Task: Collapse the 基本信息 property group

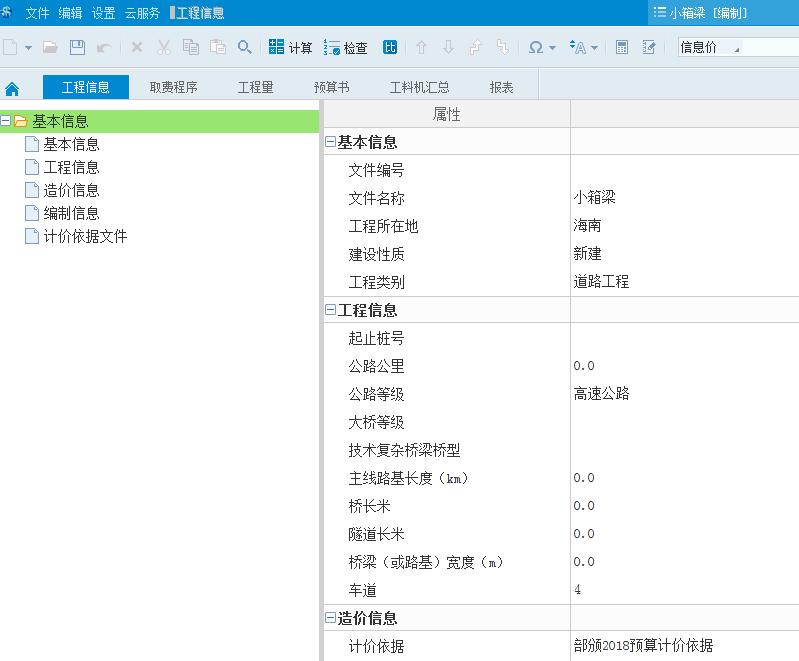Action: pos(330,142)
